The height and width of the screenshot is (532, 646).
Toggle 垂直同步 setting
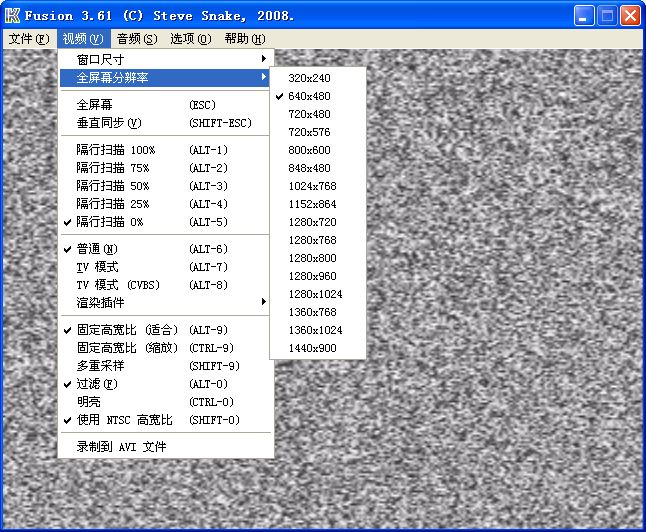pyautogui.click(x=110, y=123)
